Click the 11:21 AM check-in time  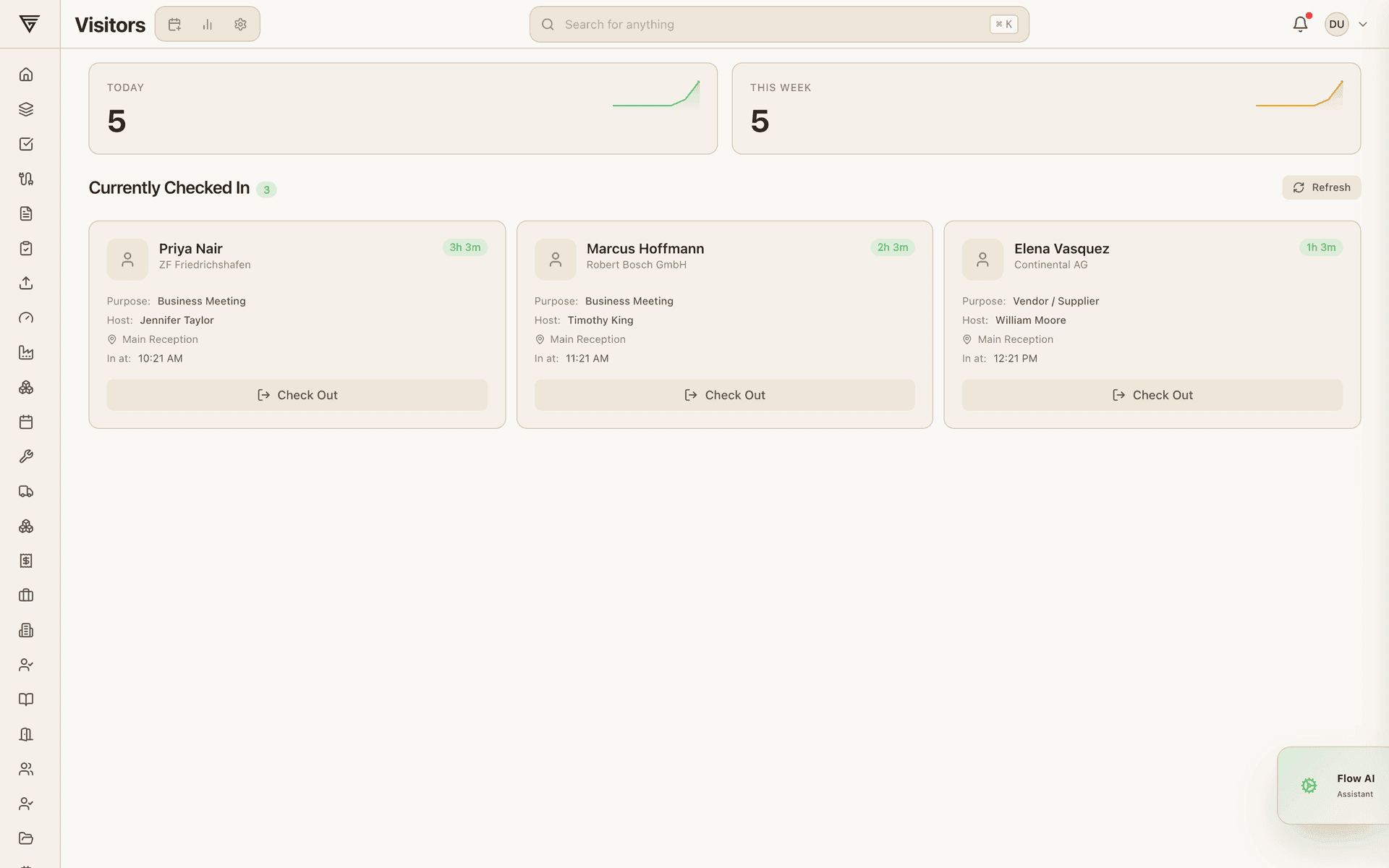tap(587, 358)
